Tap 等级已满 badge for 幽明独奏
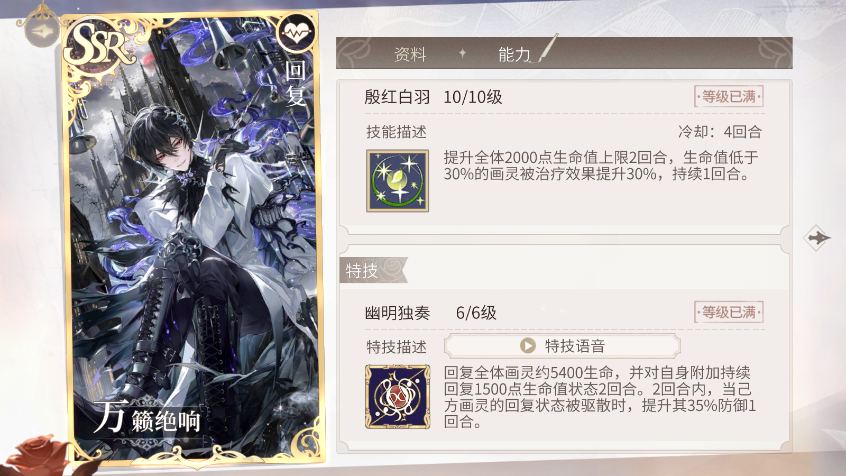The image size is (846, 476). tap(729, 312)
